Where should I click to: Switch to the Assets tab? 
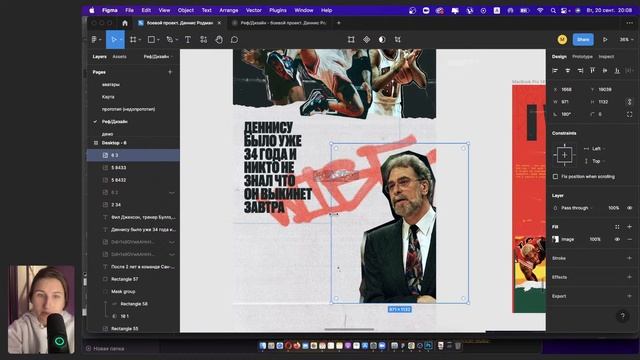[119, 57]
